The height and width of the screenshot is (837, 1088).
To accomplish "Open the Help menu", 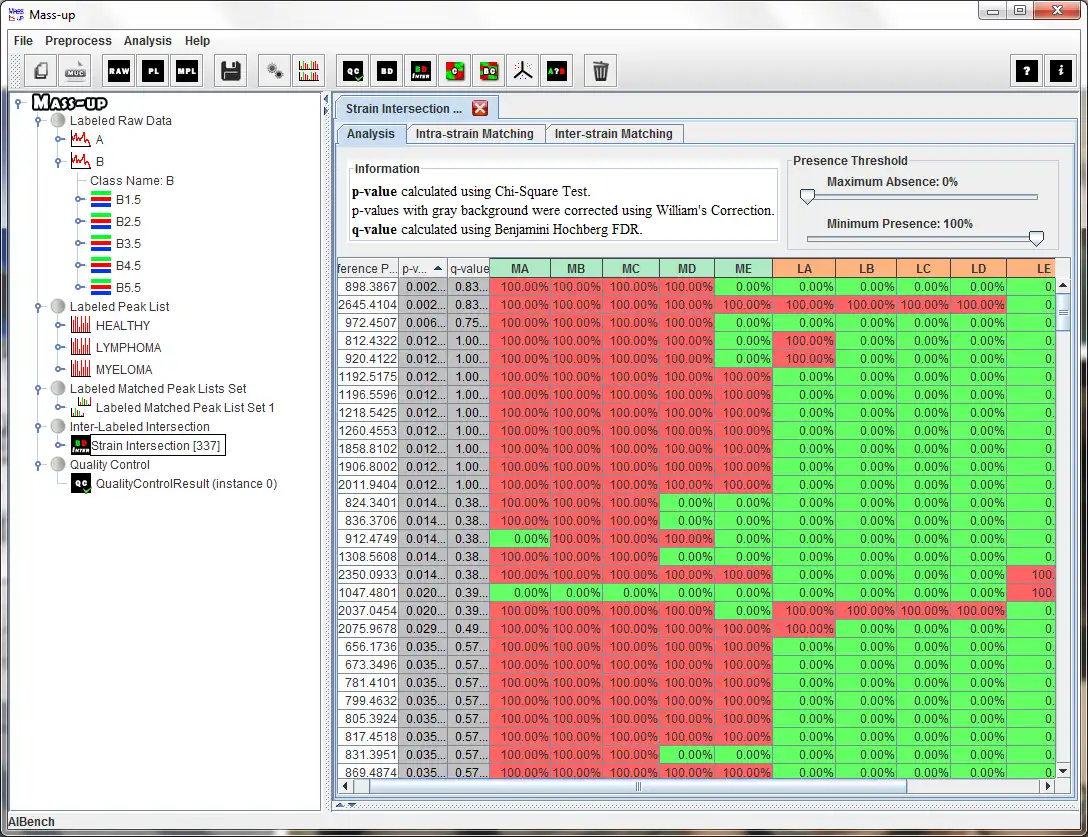I will point(197,41).
